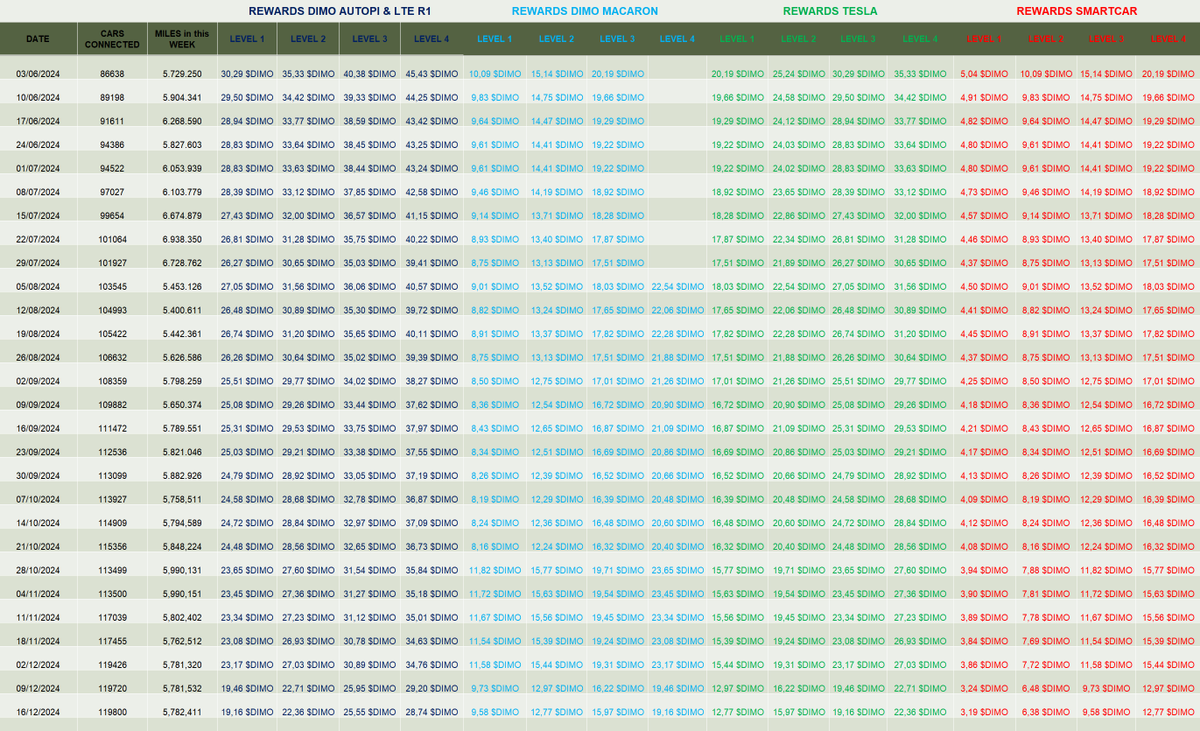
Task: Click the miles value 5.789.551
Action: [x=182, y=428]
